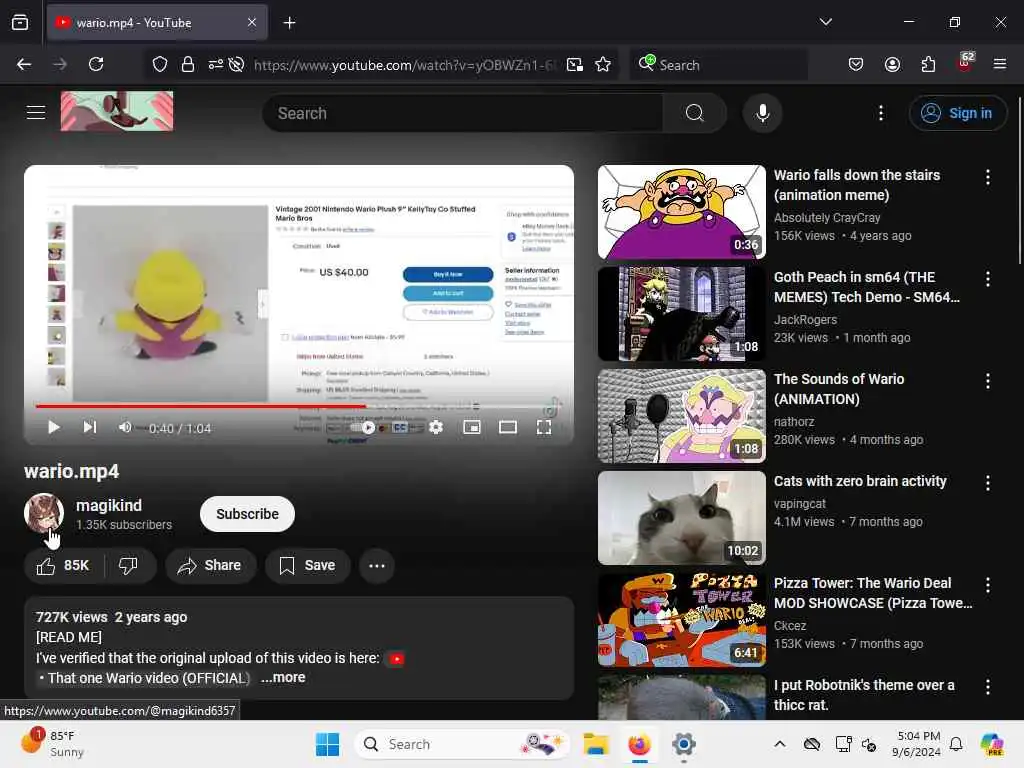The image size is (1024, 768).
Task: Click the YouTube search magnifier button
Action: tap(694, 113)
